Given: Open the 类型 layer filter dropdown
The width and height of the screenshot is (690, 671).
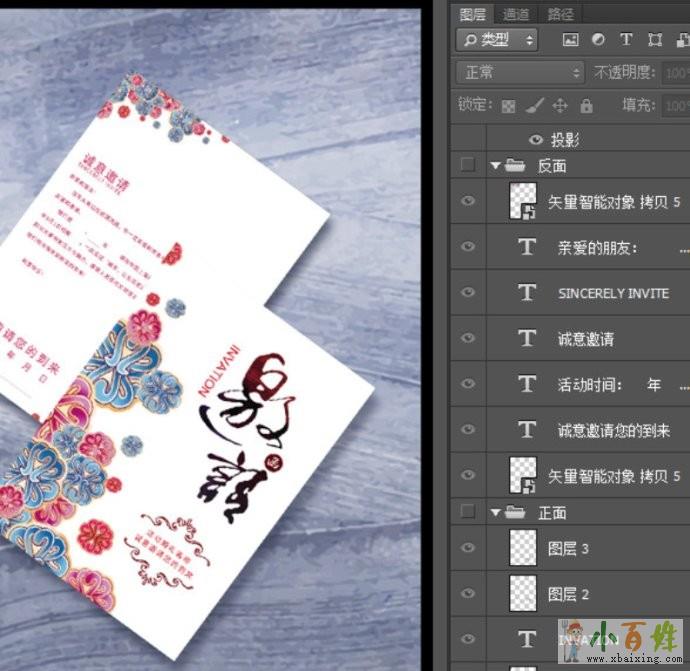Looking at the screenshot, I should pyautogui.click(x=496, y=40).
